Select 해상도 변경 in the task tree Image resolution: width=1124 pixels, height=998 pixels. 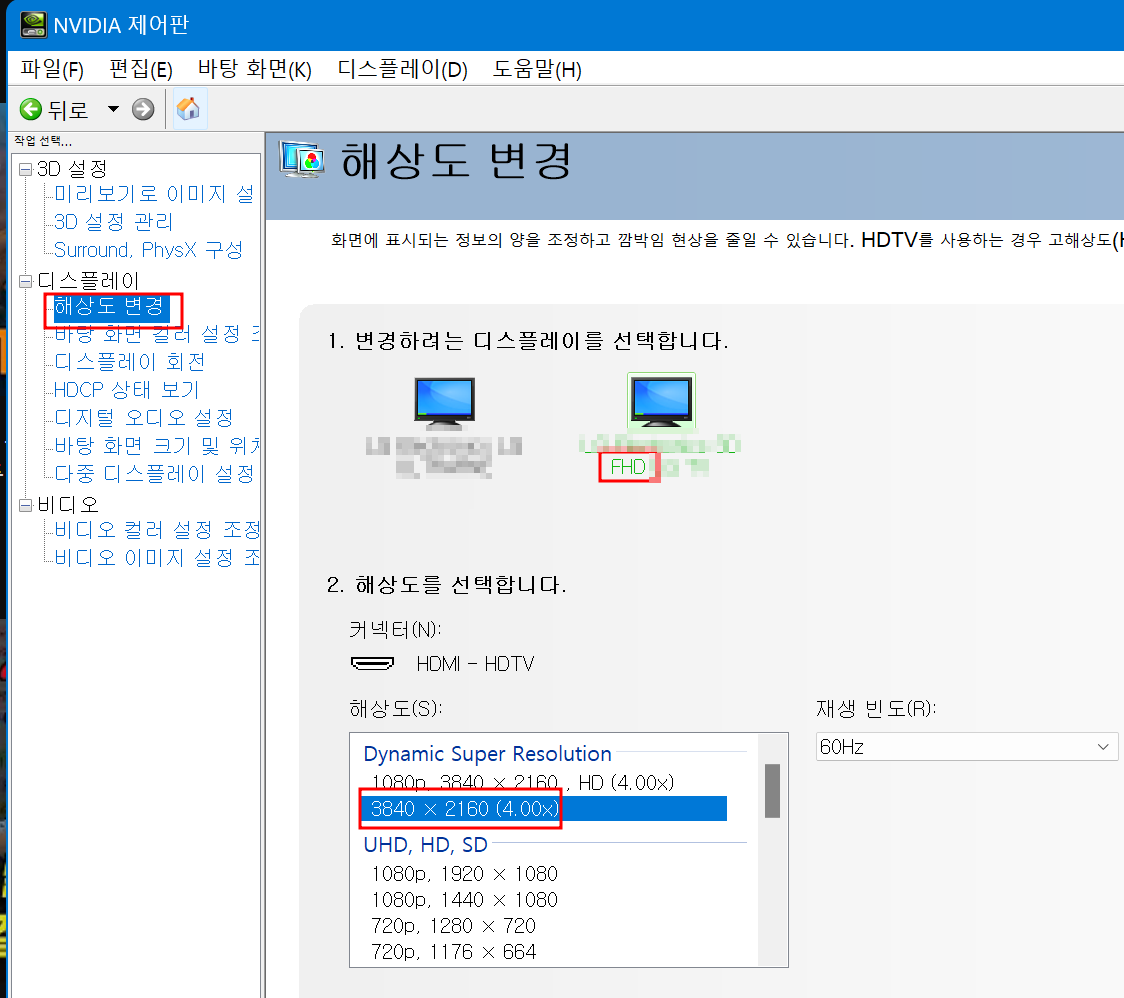[x=112, y=306]
